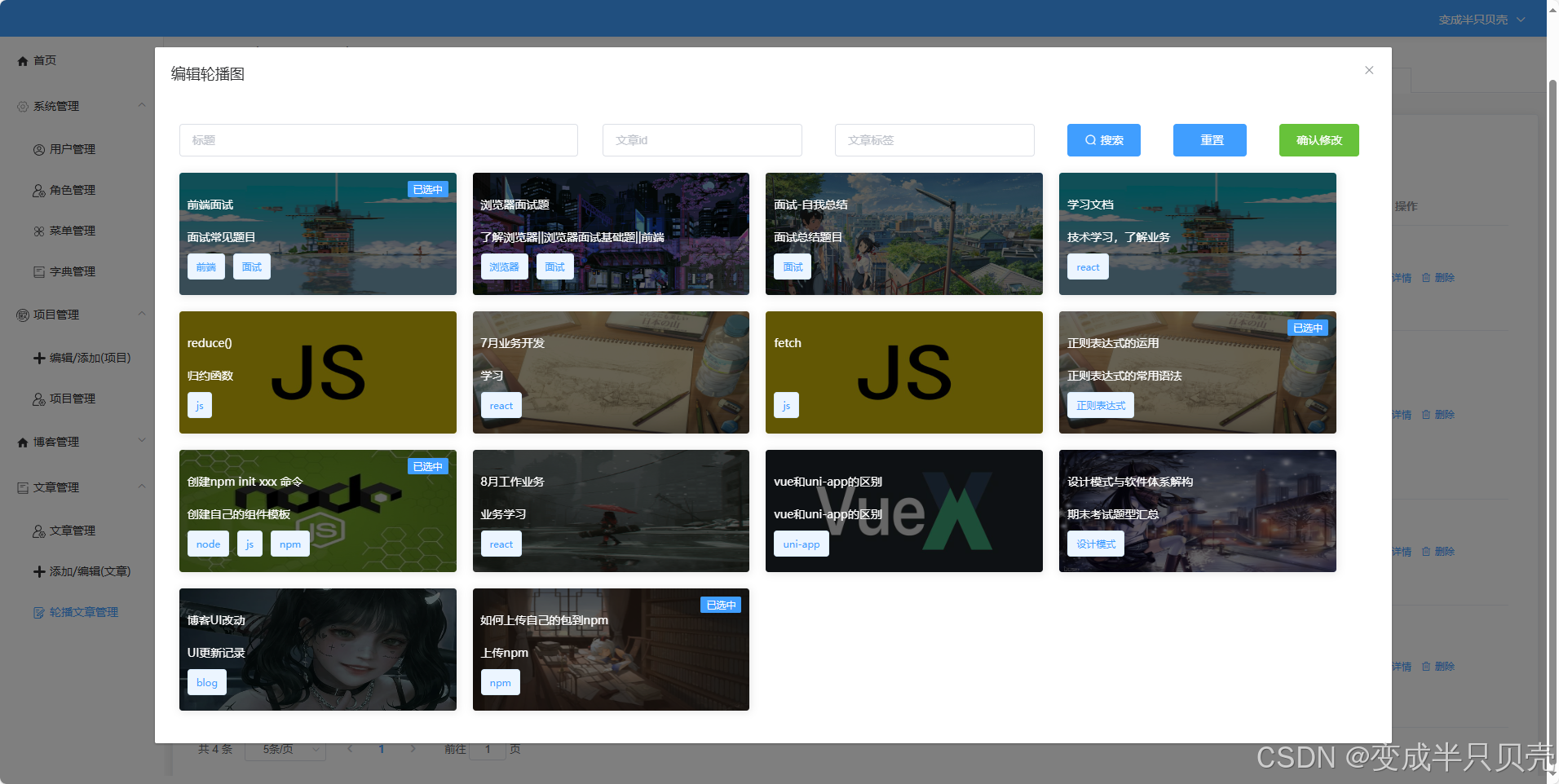Click the 角色管理 role management icon
The image size is (1559, 784).
38,190
